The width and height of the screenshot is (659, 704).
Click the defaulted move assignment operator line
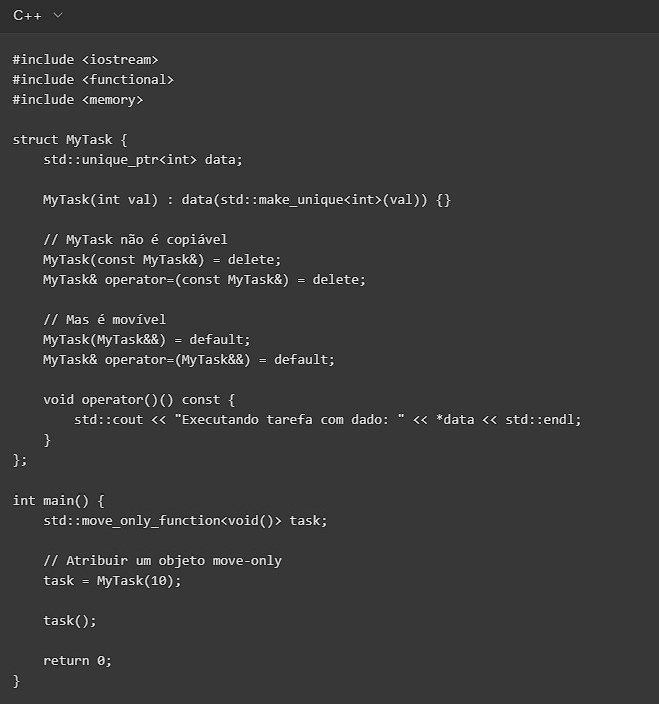point(189,359)
